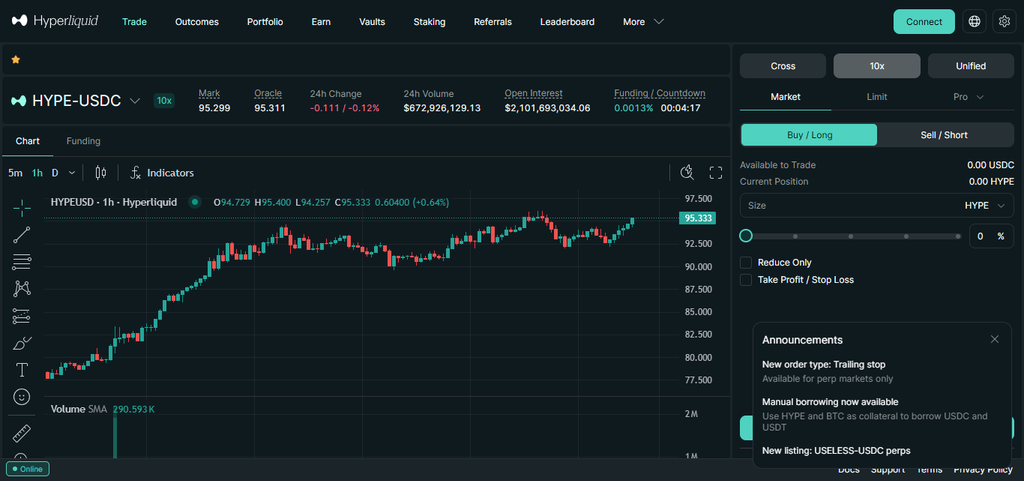Open Cross margin mode selector
1024x481 pixels.
783,66
